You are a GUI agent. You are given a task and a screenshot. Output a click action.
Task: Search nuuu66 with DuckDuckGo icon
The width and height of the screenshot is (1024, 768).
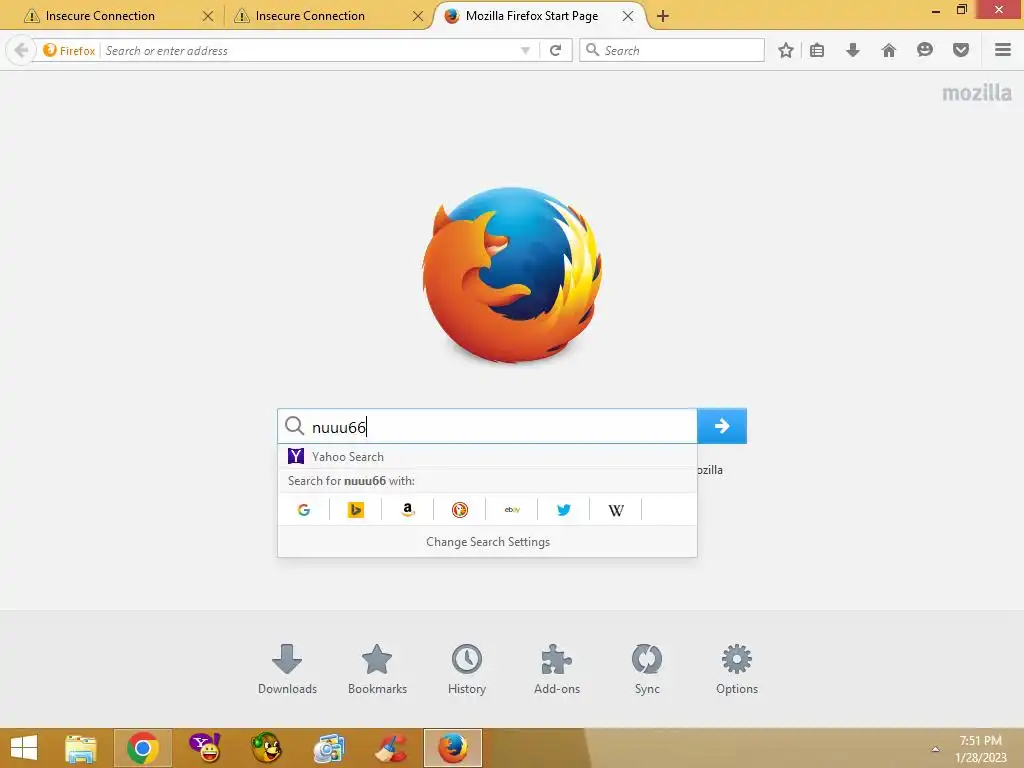pos(460,509)
